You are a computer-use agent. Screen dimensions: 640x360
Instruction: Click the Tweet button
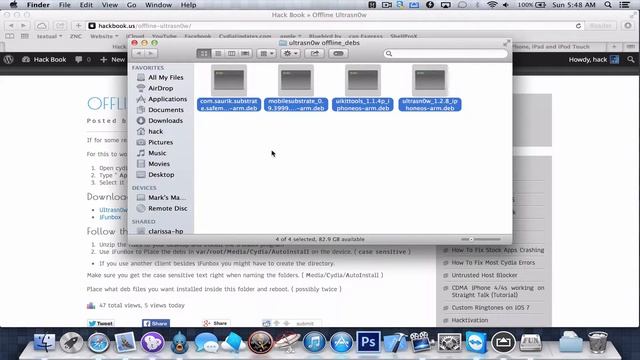101,323
